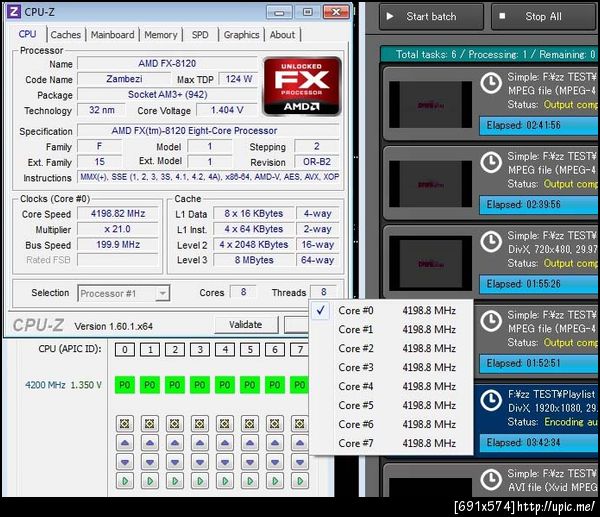Image resolution: width=600 pixels, height=517 pixels.
Task: Click the CPU-Z logo icon in title bar
Action: pos(14,12)
